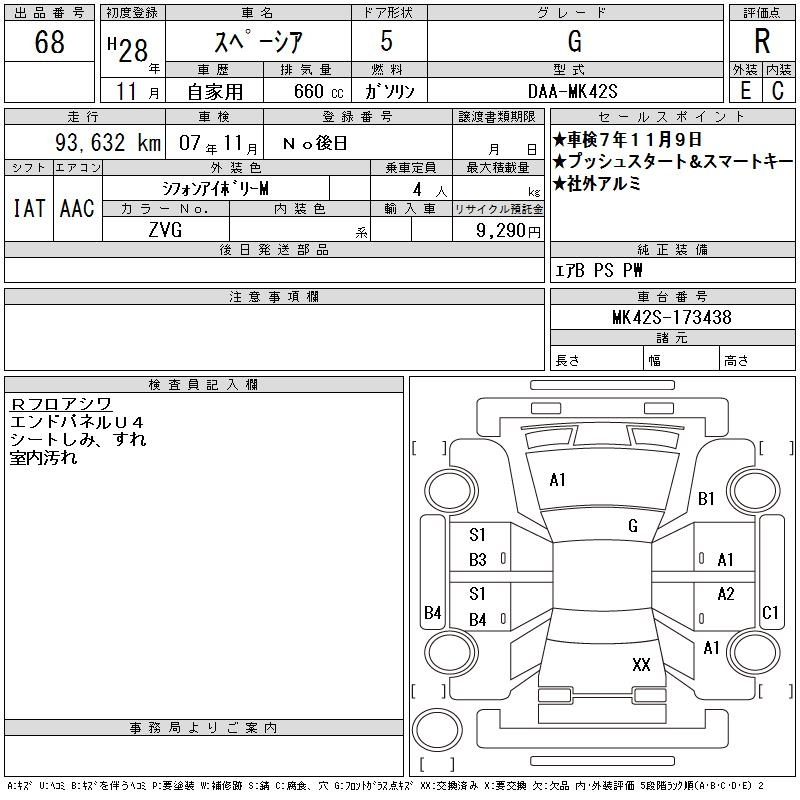
Task: Click the model code DAA-MK42S
Action: [572, 91]
